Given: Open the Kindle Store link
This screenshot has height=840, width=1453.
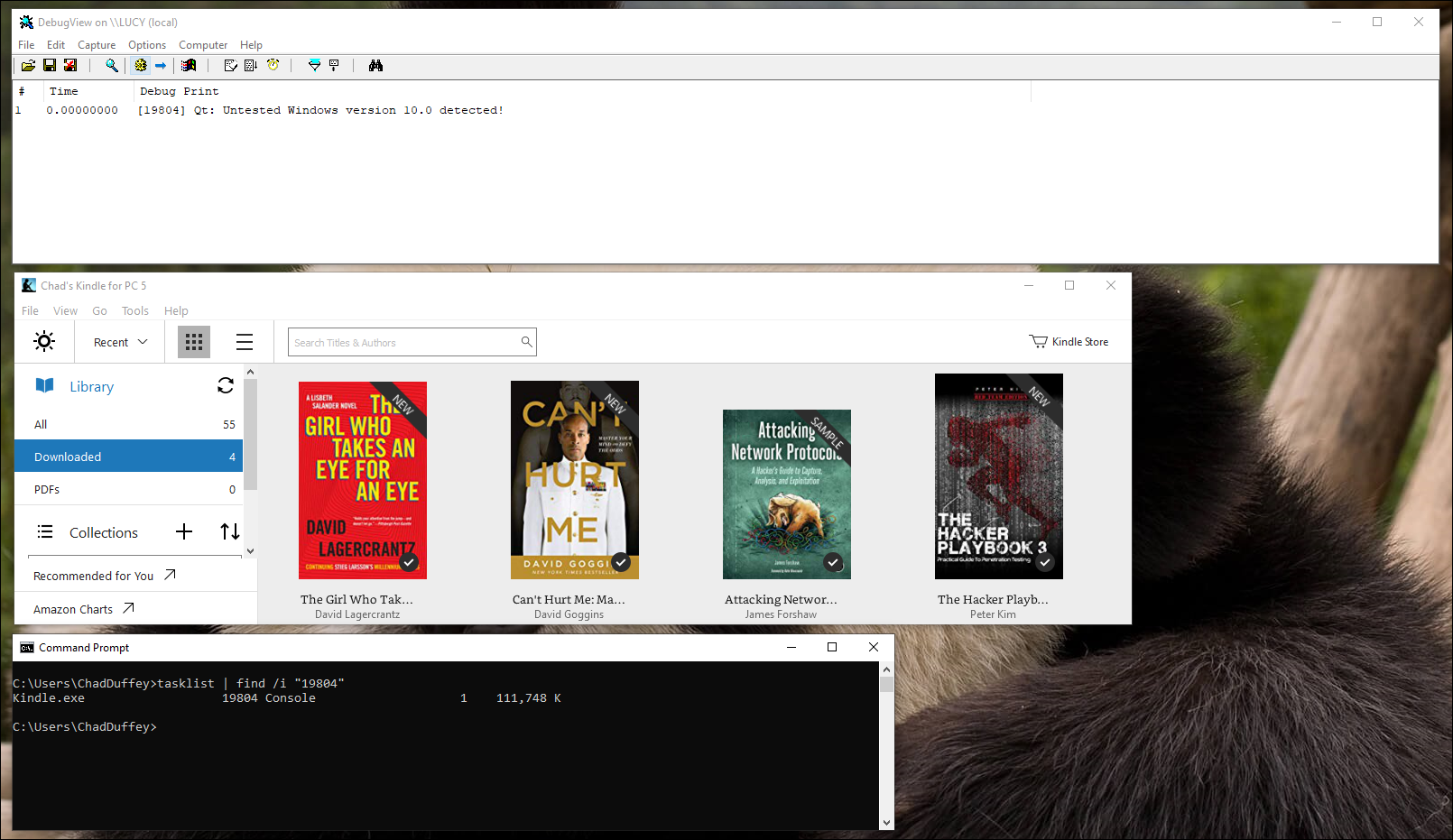Looking at the screenshot, I should coord(1069,342).
